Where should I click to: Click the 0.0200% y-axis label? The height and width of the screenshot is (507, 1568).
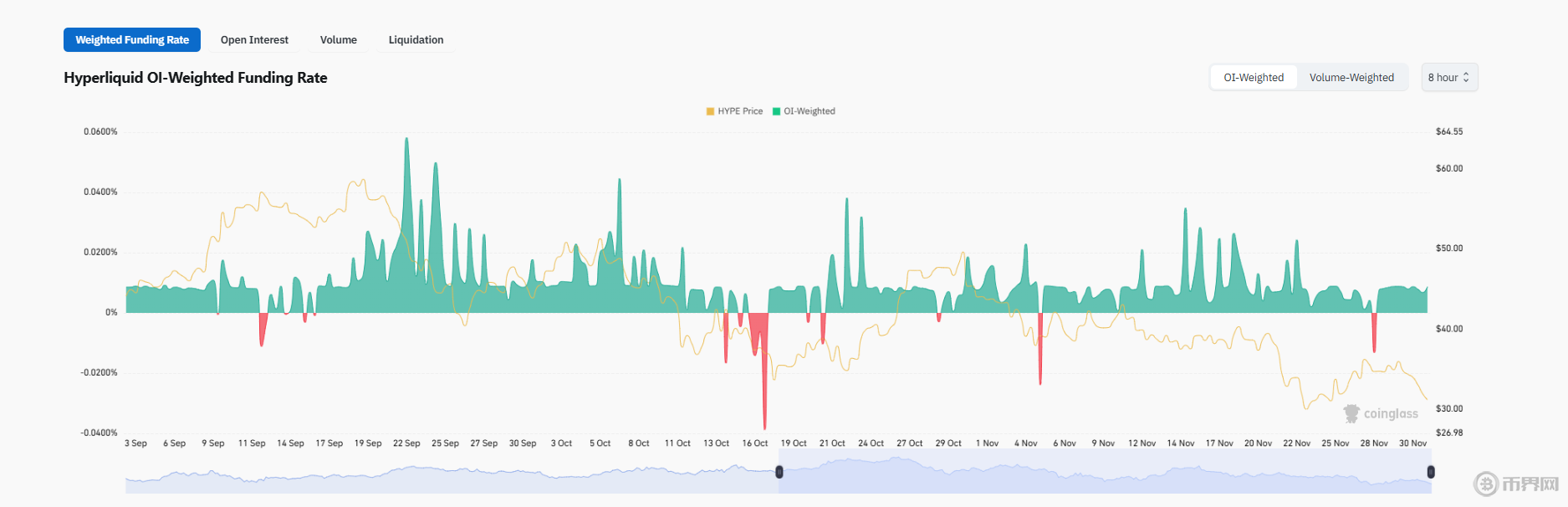click(x=100, y=252)
